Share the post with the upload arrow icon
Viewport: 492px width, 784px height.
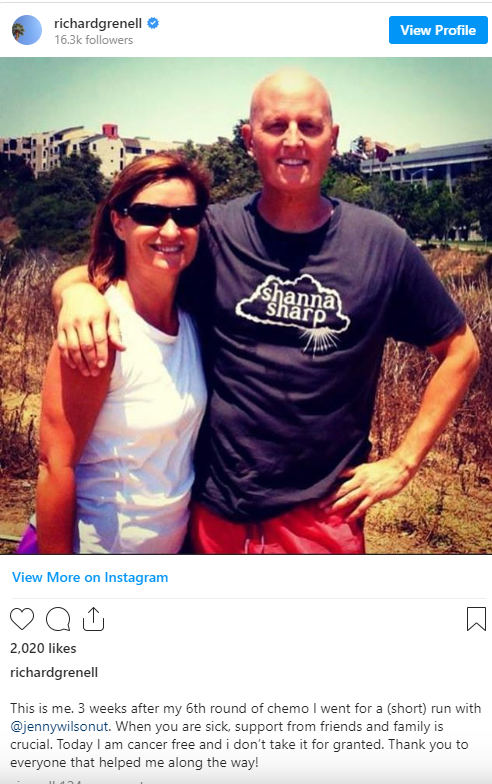(x=93, y=619)
